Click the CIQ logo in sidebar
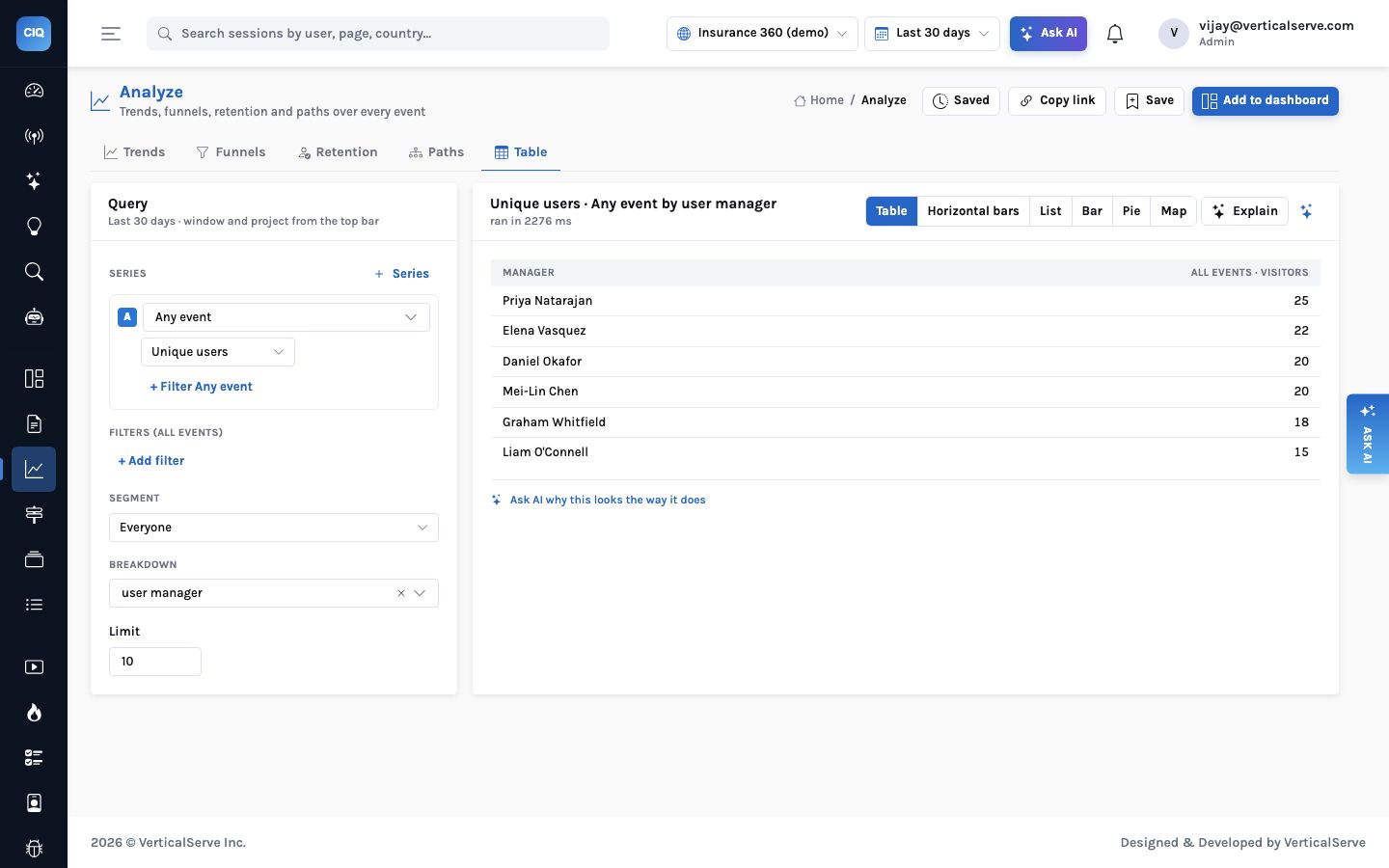The height and width of the screenshot is (868, 1389). (x=34, y=33)
